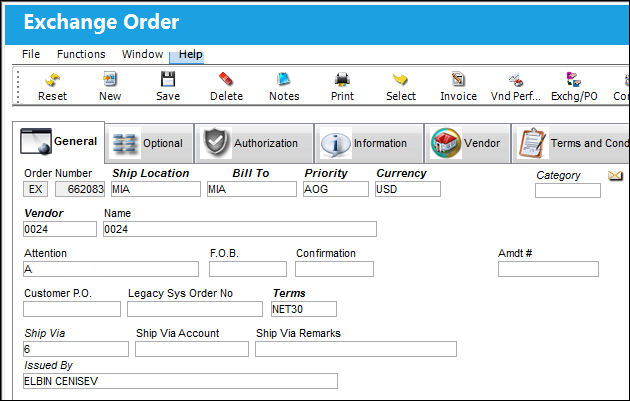Click the vendor Name field
Screen dimensions: 630x401
coord(240,229)
